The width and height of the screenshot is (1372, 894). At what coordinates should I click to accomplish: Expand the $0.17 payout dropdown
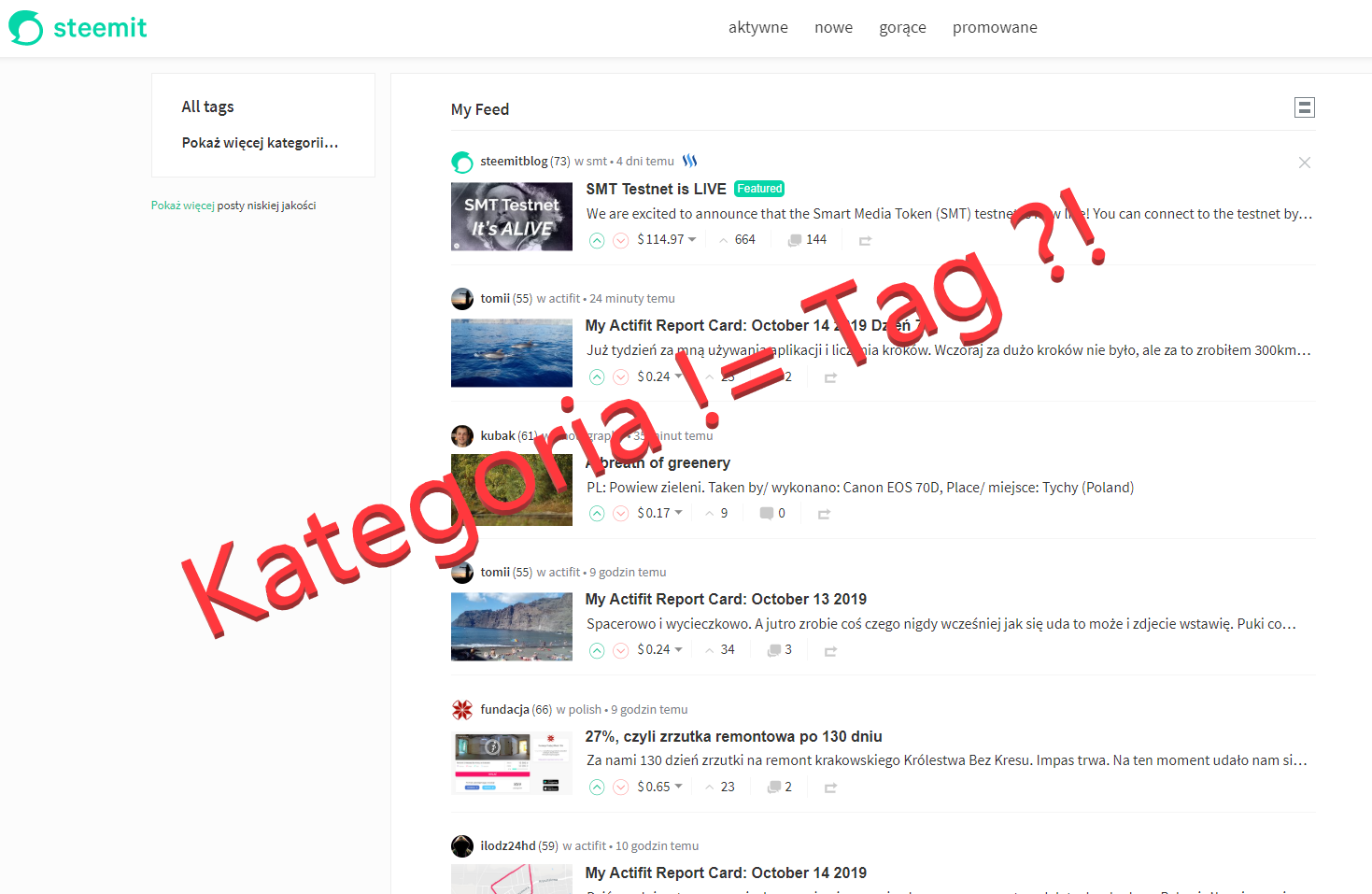pyautogui.click(x=660, y=514)
